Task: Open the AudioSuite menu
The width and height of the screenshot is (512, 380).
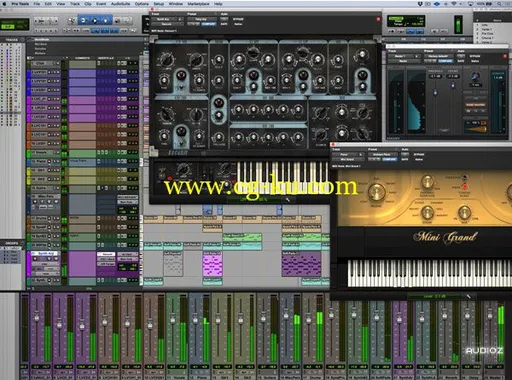Action: coord(120,4)
